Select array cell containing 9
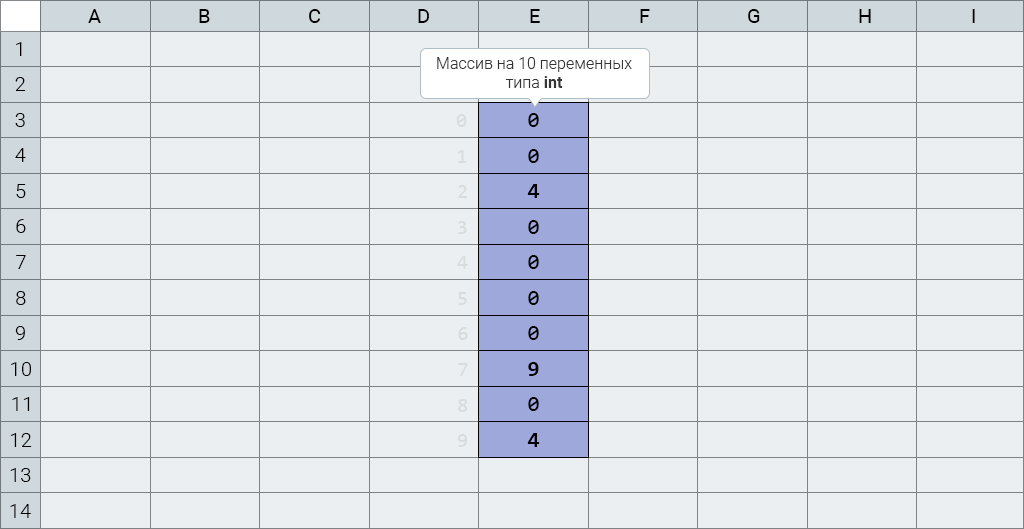Screen dimensions: 1024x529 coord(533,369)
